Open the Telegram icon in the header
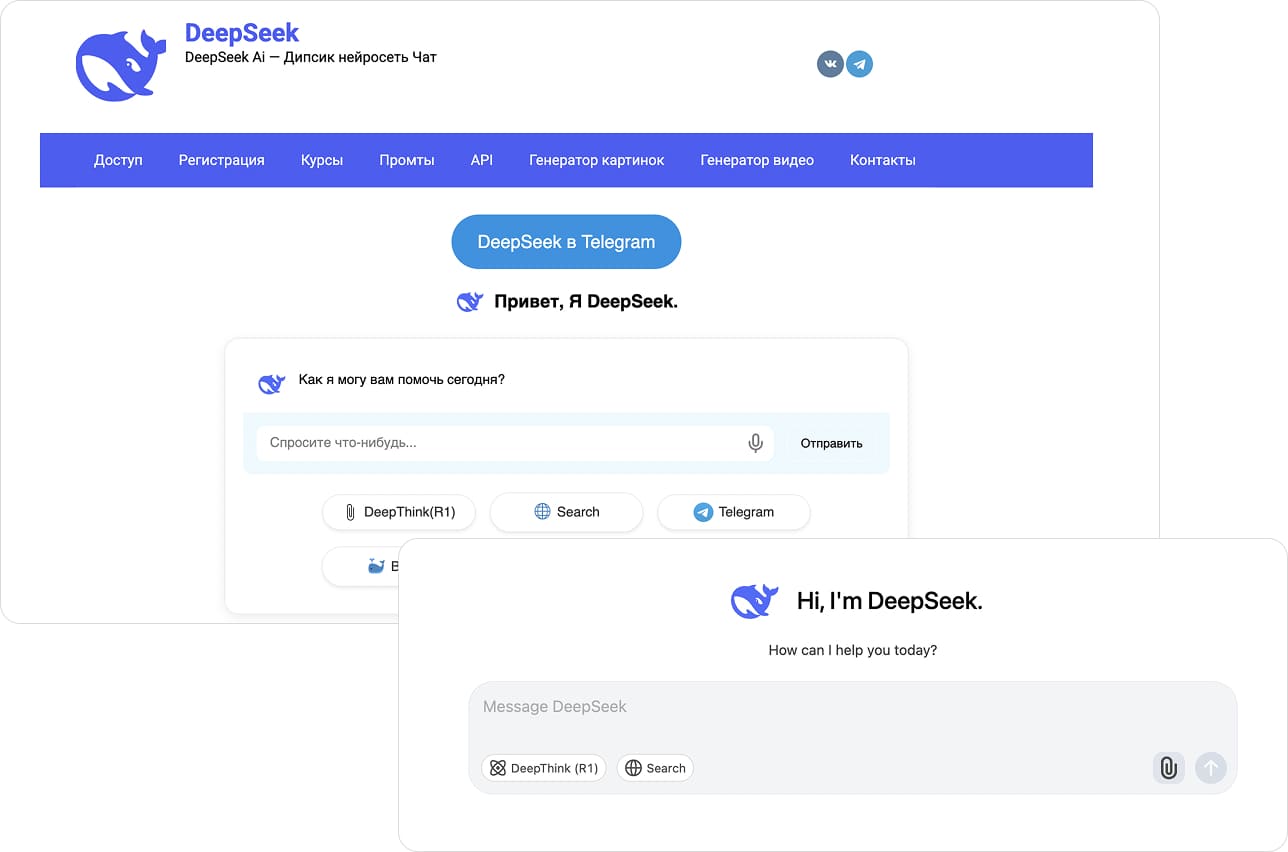 pos(859,64)
